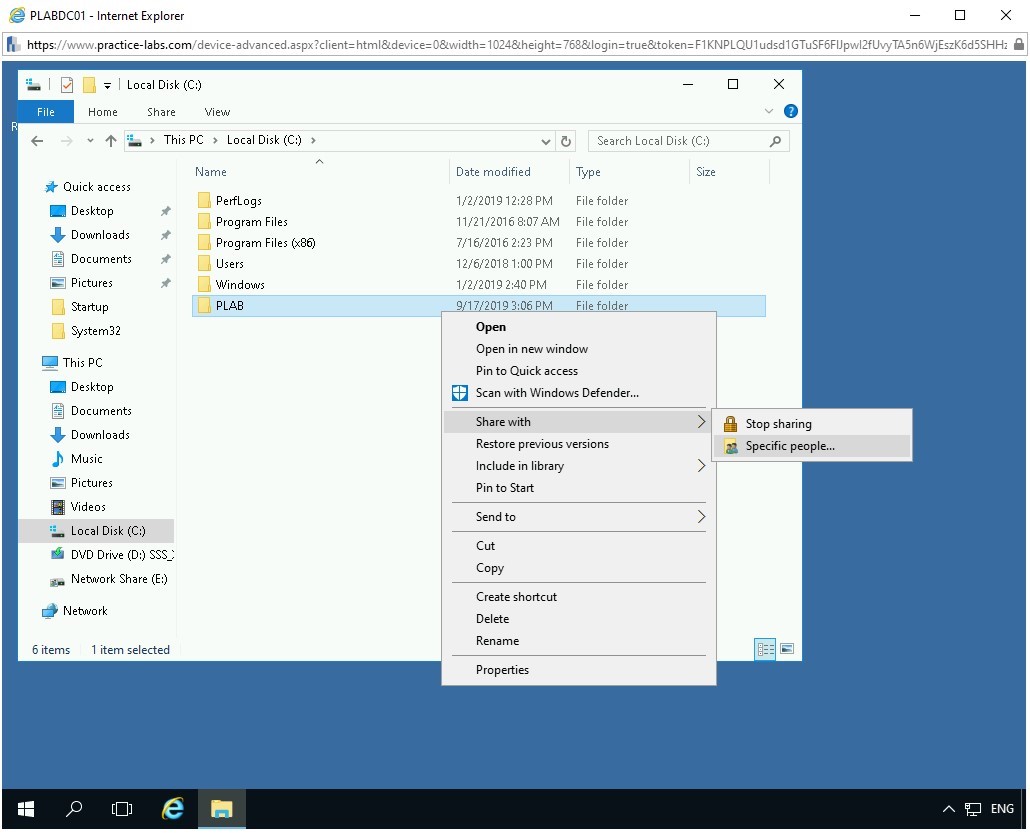Image resolution: width=1030 pixels, height=833 pixels.
Task: Click the search magnifier icon in Explorer
Action: point(775,141)
